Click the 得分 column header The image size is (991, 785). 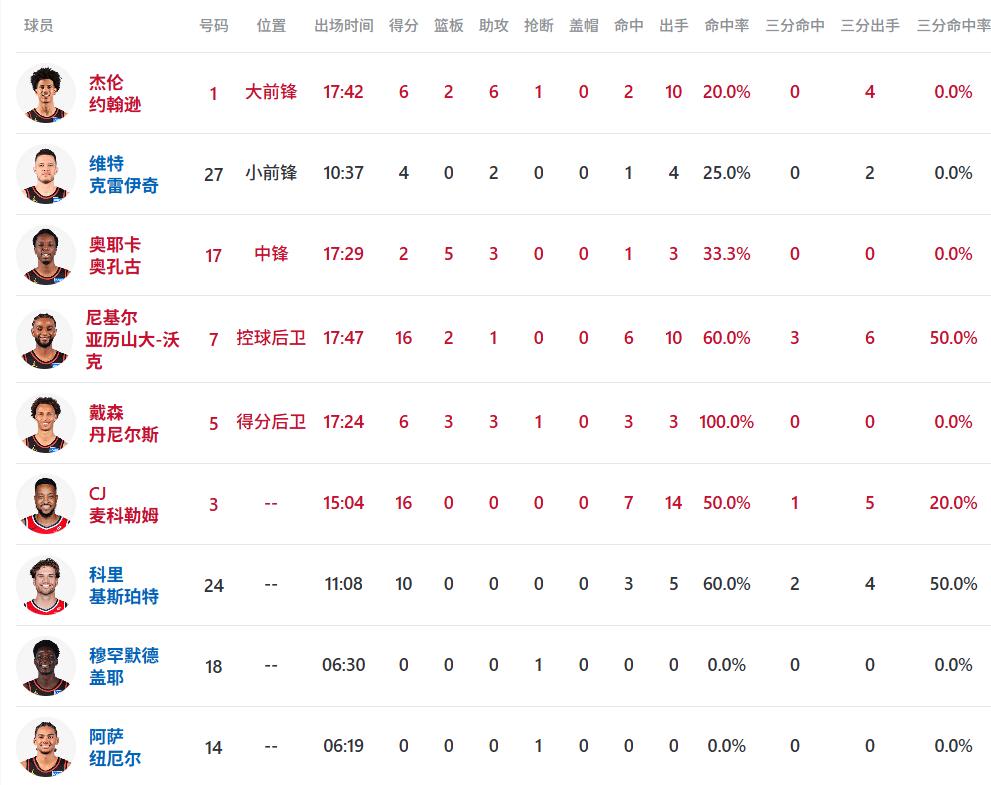pos(403,25)
